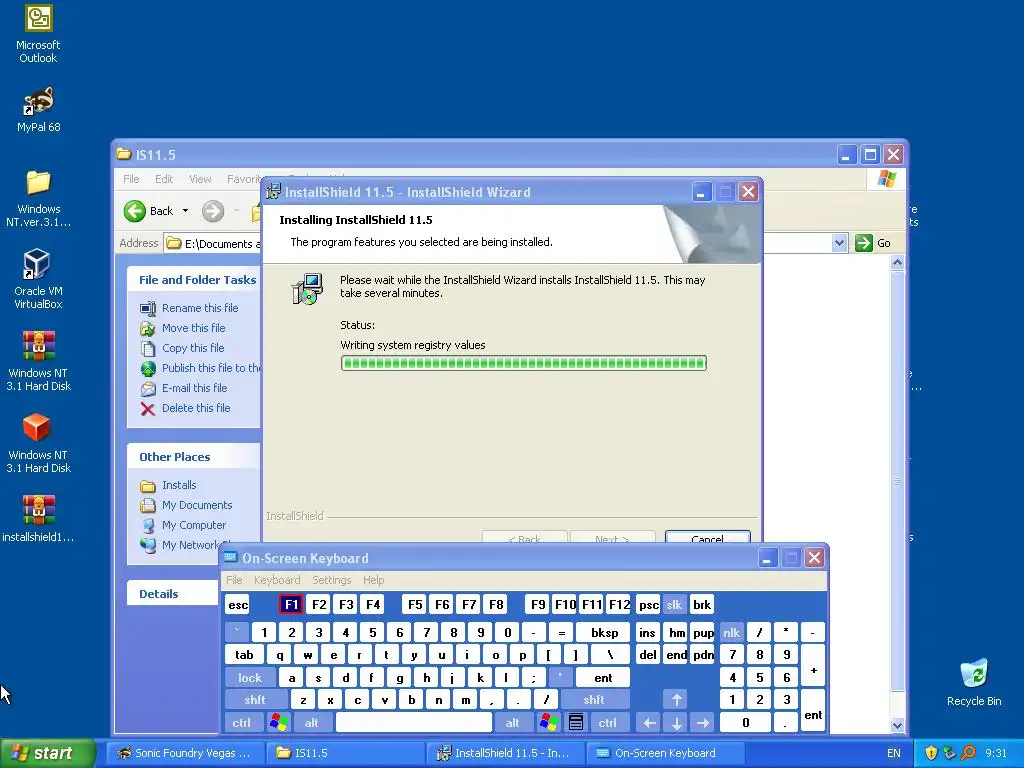
Task: Click the green Go arrow button
Action: [864, 243]
